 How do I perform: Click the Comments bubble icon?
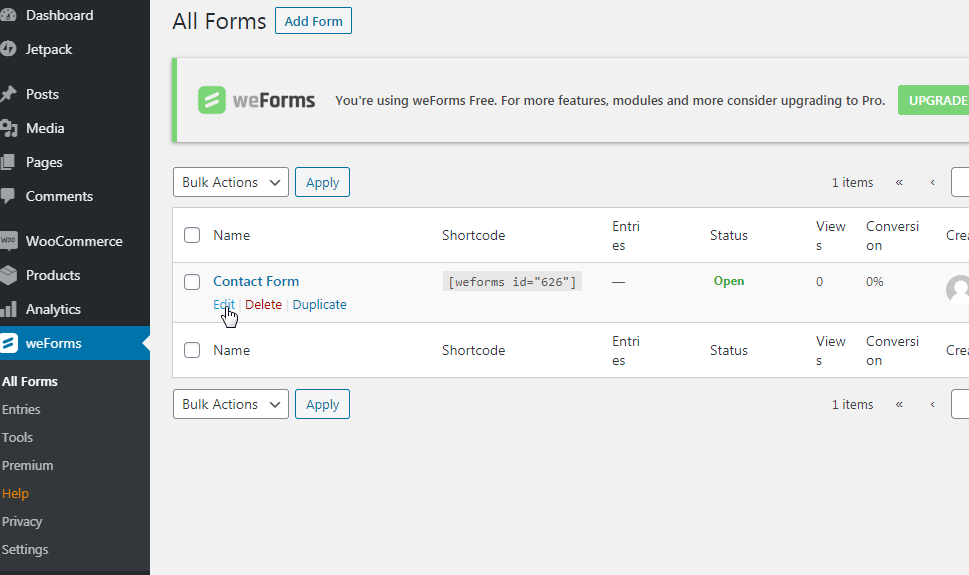click(x=8, y=196)
